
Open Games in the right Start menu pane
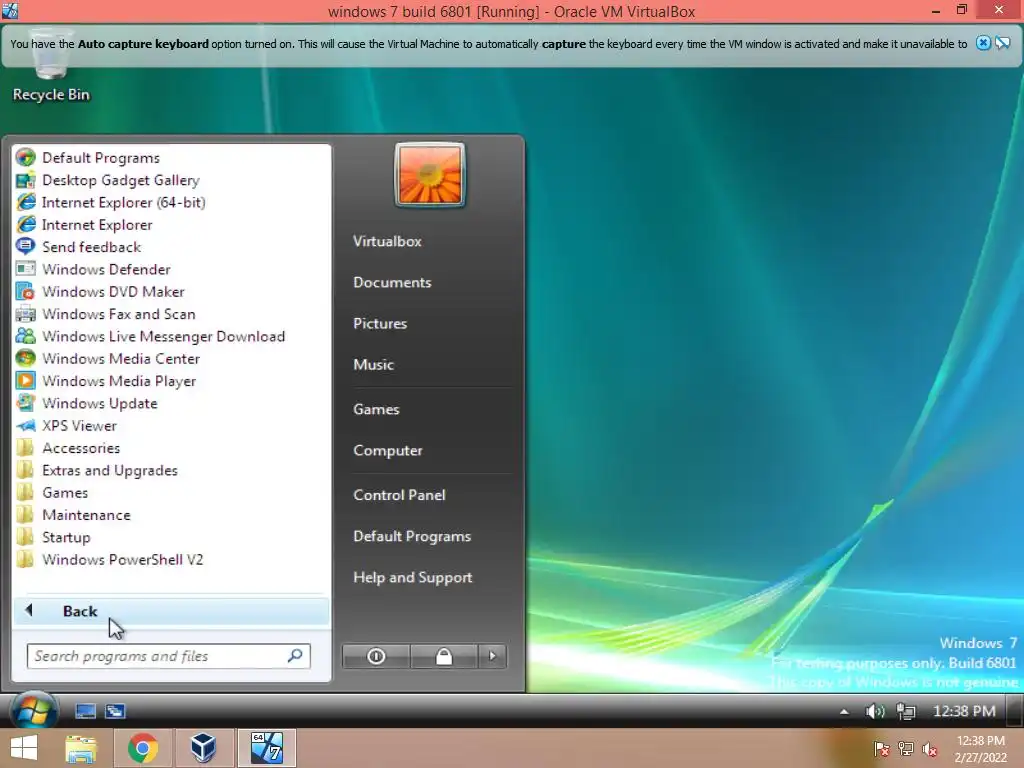click(x=376, y=409)
